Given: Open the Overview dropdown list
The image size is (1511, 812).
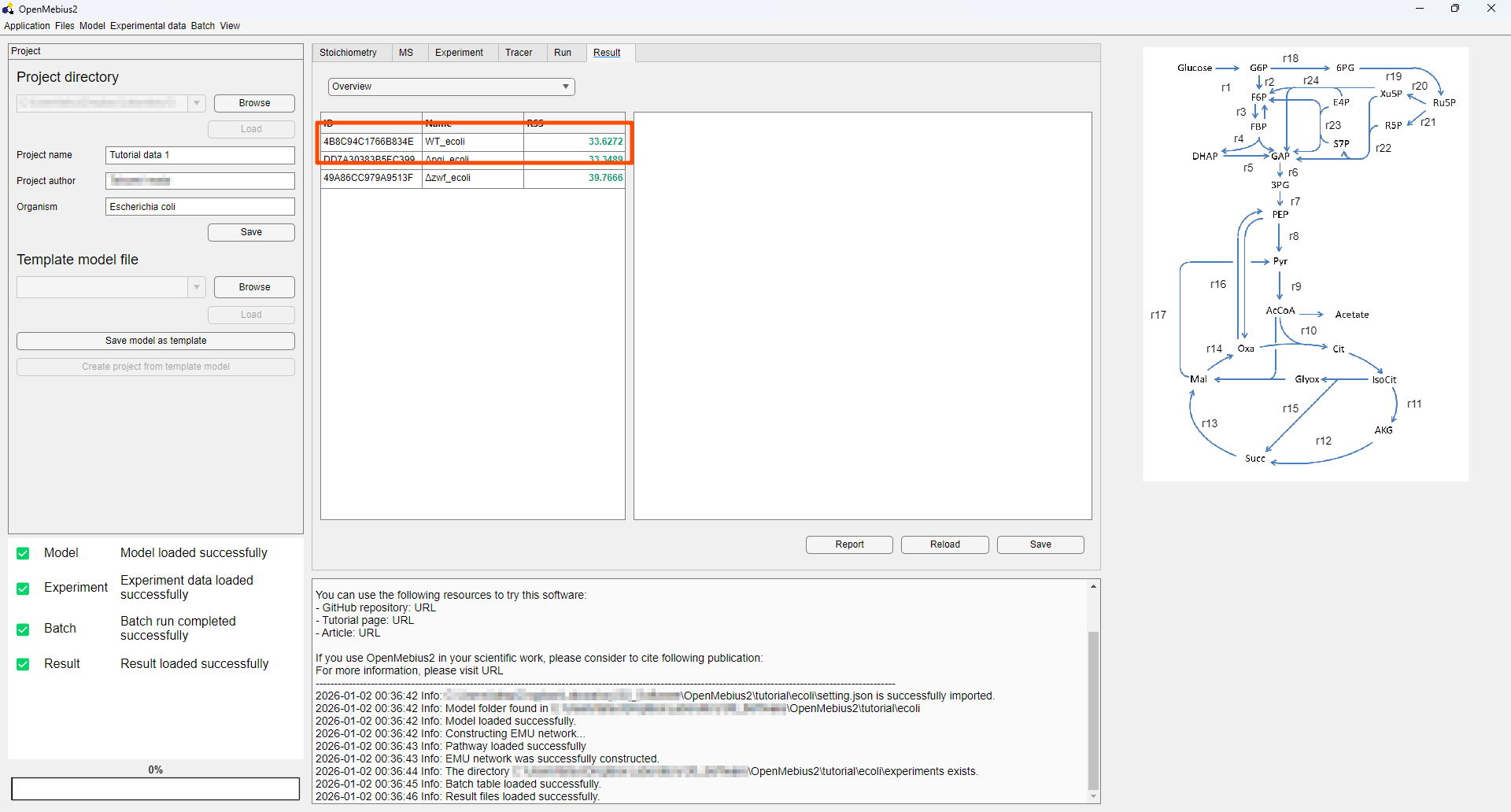Looking at the screenshot, I should coord(451,87).
